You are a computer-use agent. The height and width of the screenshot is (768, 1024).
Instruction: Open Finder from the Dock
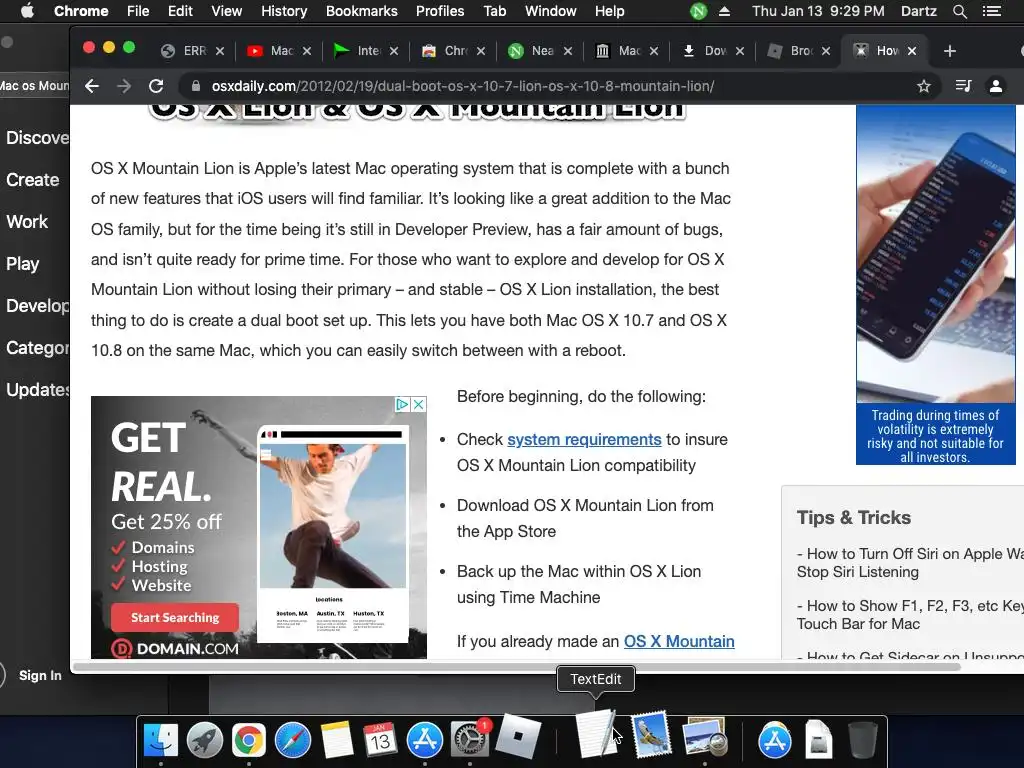coord(161,740)
